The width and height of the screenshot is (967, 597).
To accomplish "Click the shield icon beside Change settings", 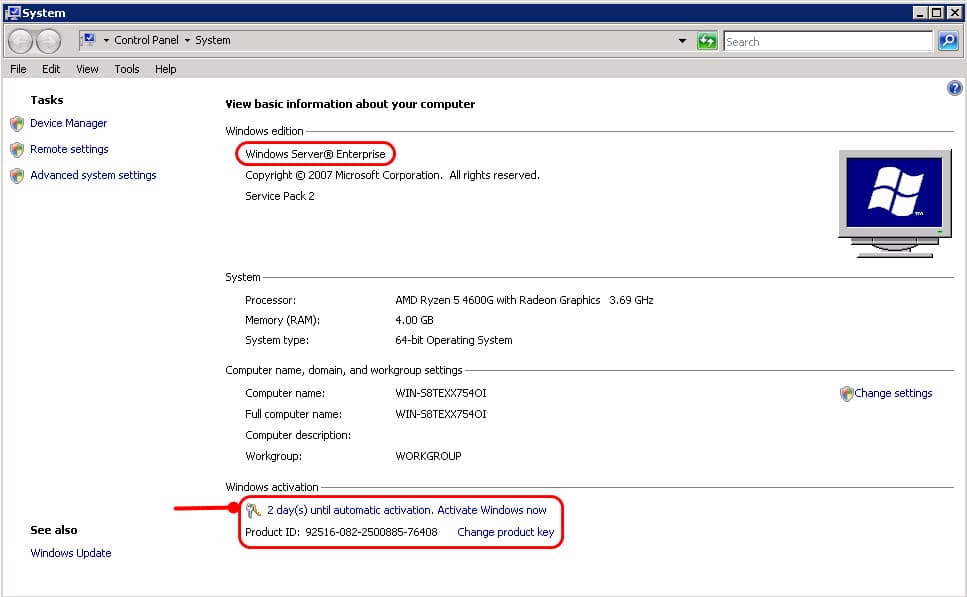I will (846, 393).
